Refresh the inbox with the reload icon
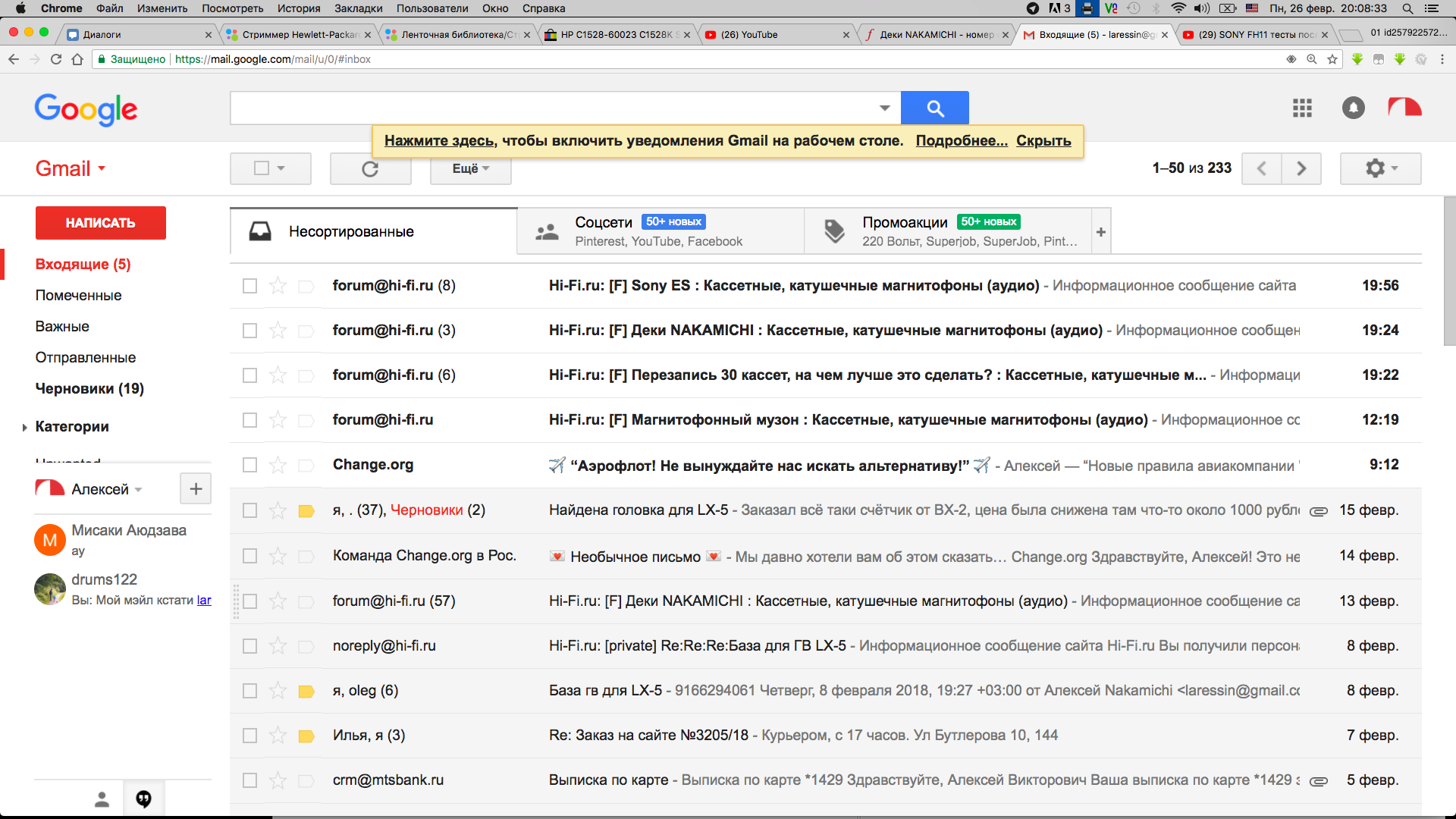Viewport: 1456px width, 819px height. coord(370,168)
